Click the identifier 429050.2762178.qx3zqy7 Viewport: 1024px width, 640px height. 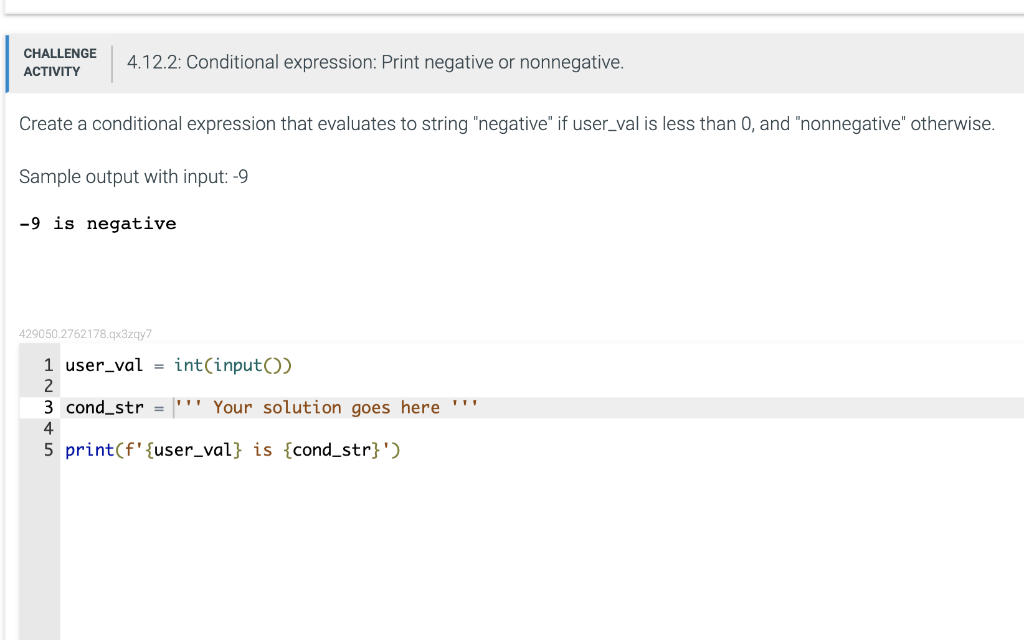pos(84,333)
